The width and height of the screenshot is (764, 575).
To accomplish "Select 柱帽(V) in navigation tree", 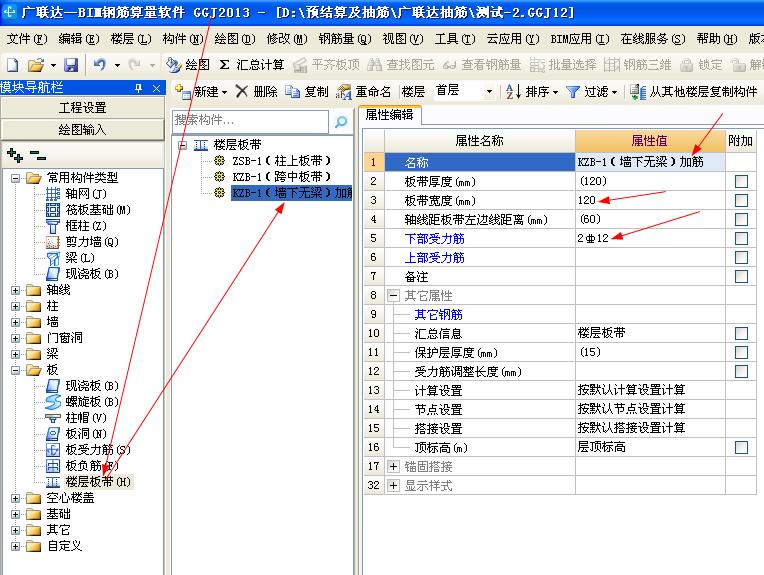I will (86, 418).
